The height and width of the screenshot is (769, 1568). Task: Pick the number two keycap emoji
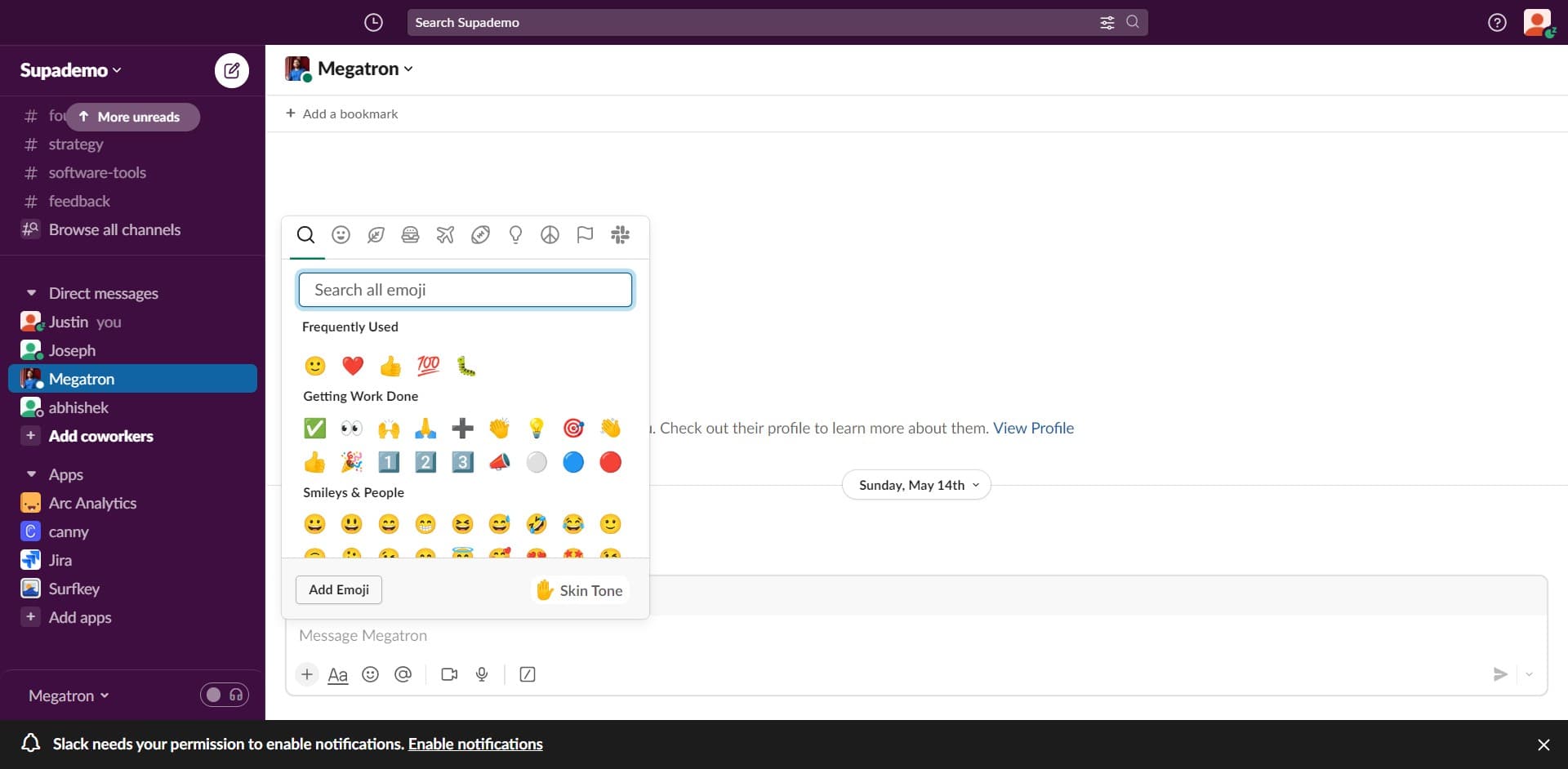(x=425, y=462)
